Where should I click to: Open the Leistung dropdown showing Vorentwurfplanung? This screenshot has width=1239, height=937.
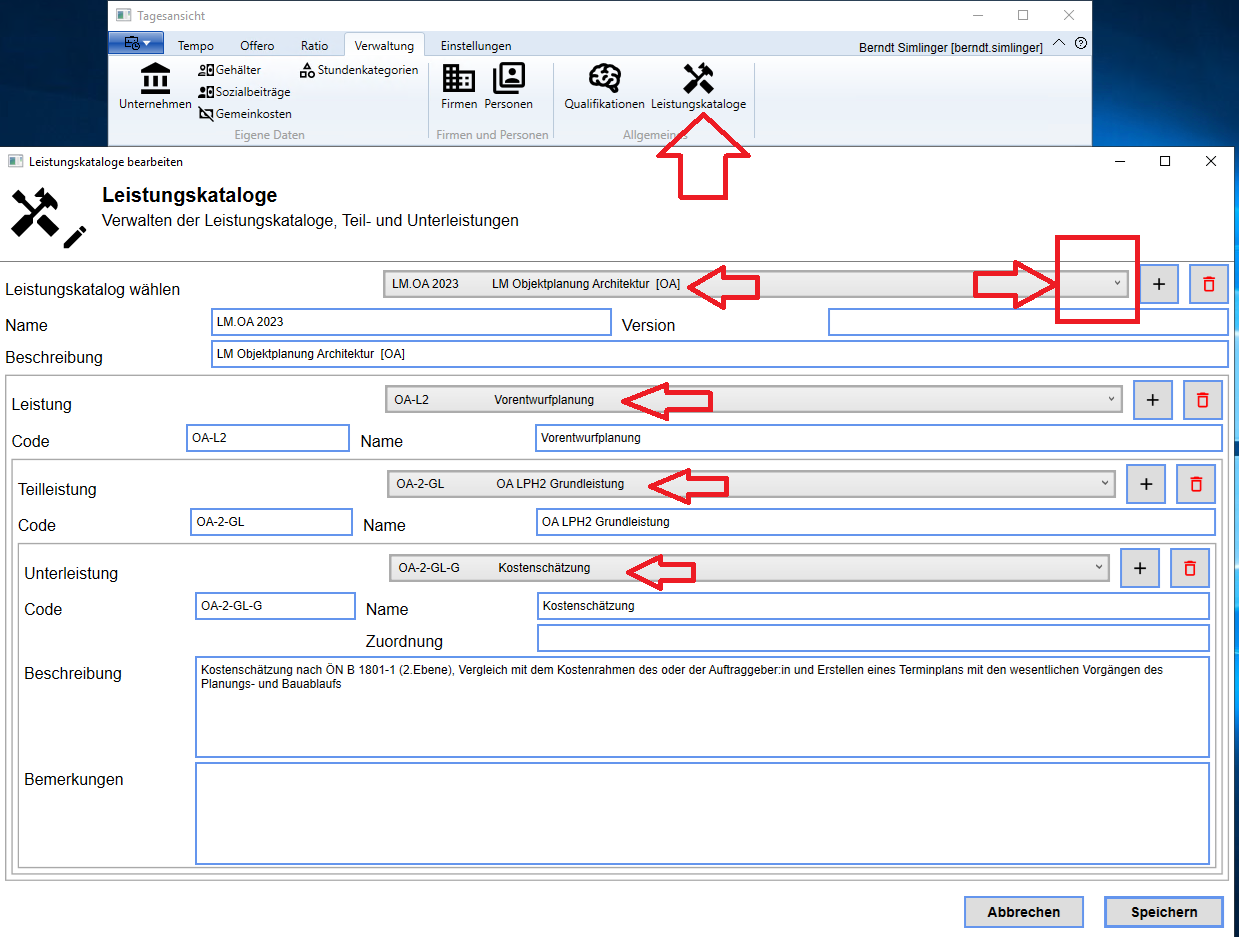1111,400
